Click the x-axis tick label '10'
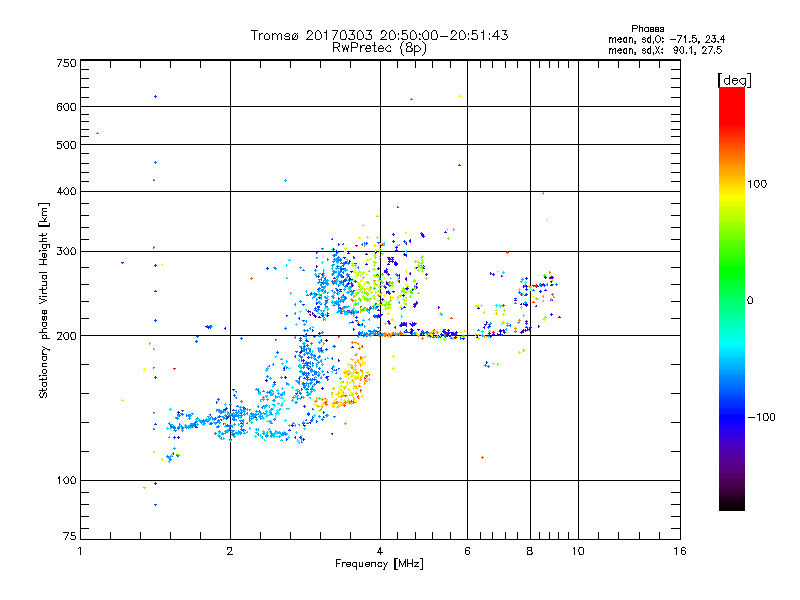 pos(578,551)
